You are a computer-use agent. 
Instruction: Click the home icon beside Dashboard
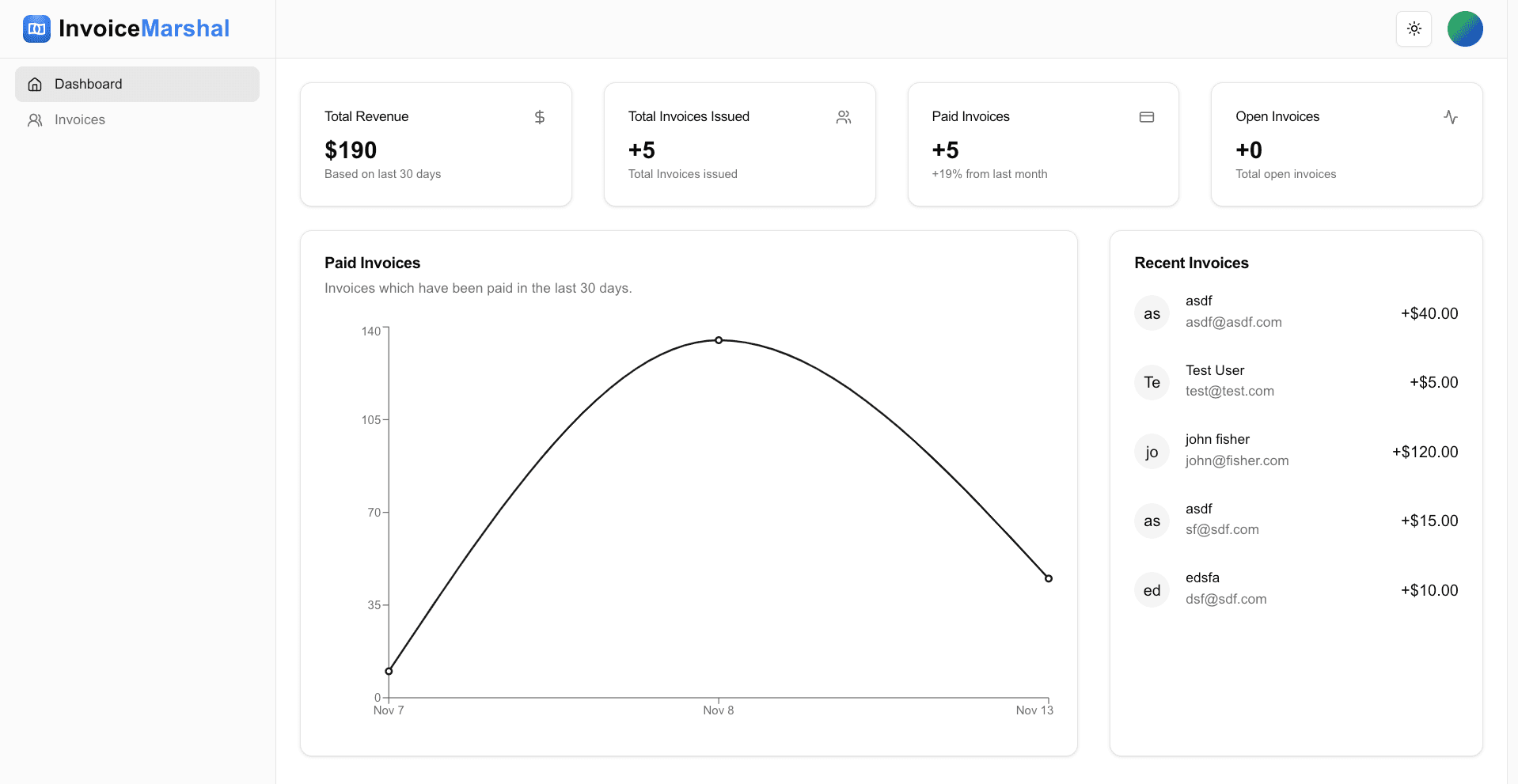click(x=35, y=85)
